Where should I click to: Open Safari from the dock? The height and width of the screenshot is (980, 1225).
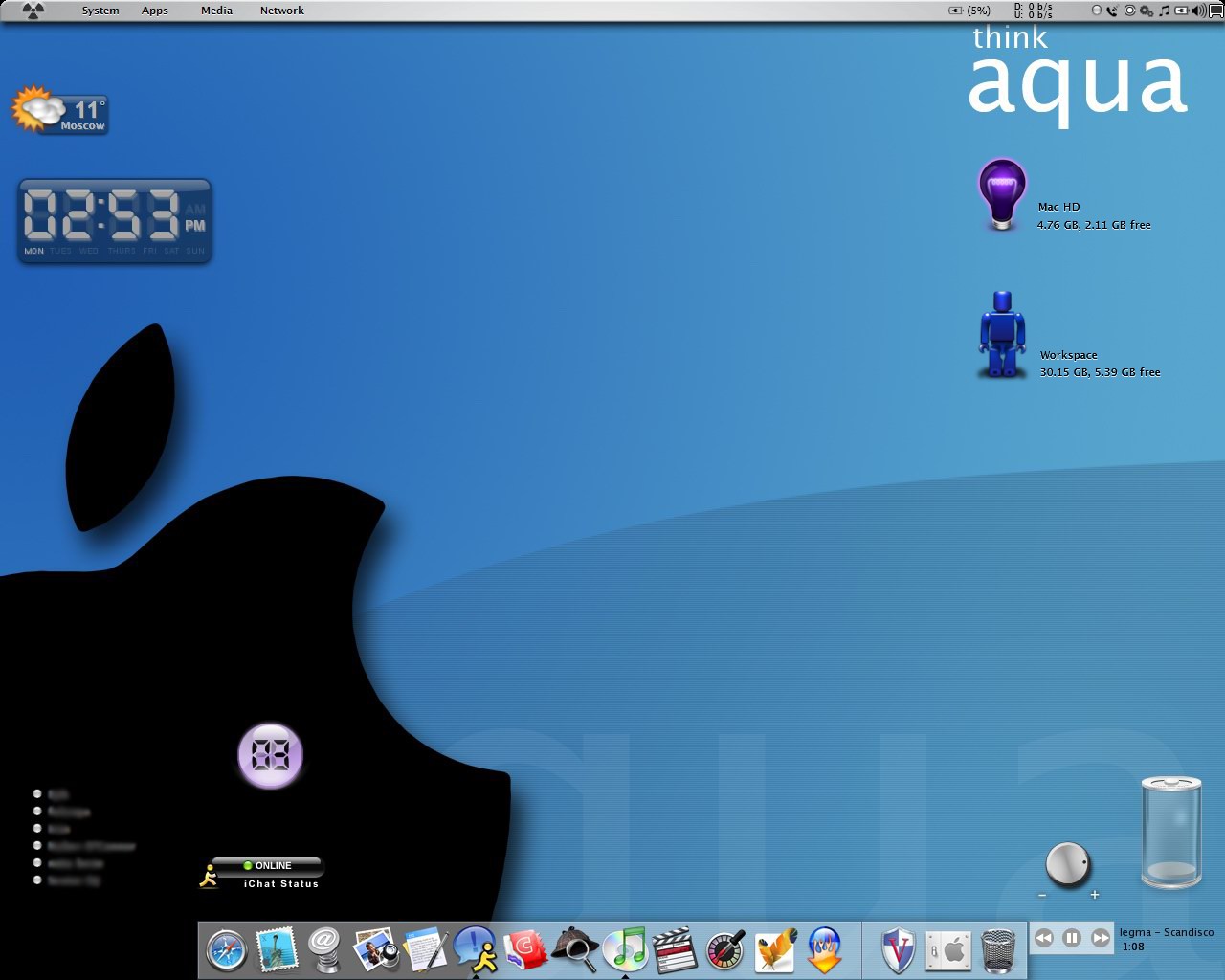click(x=227, y=951)
